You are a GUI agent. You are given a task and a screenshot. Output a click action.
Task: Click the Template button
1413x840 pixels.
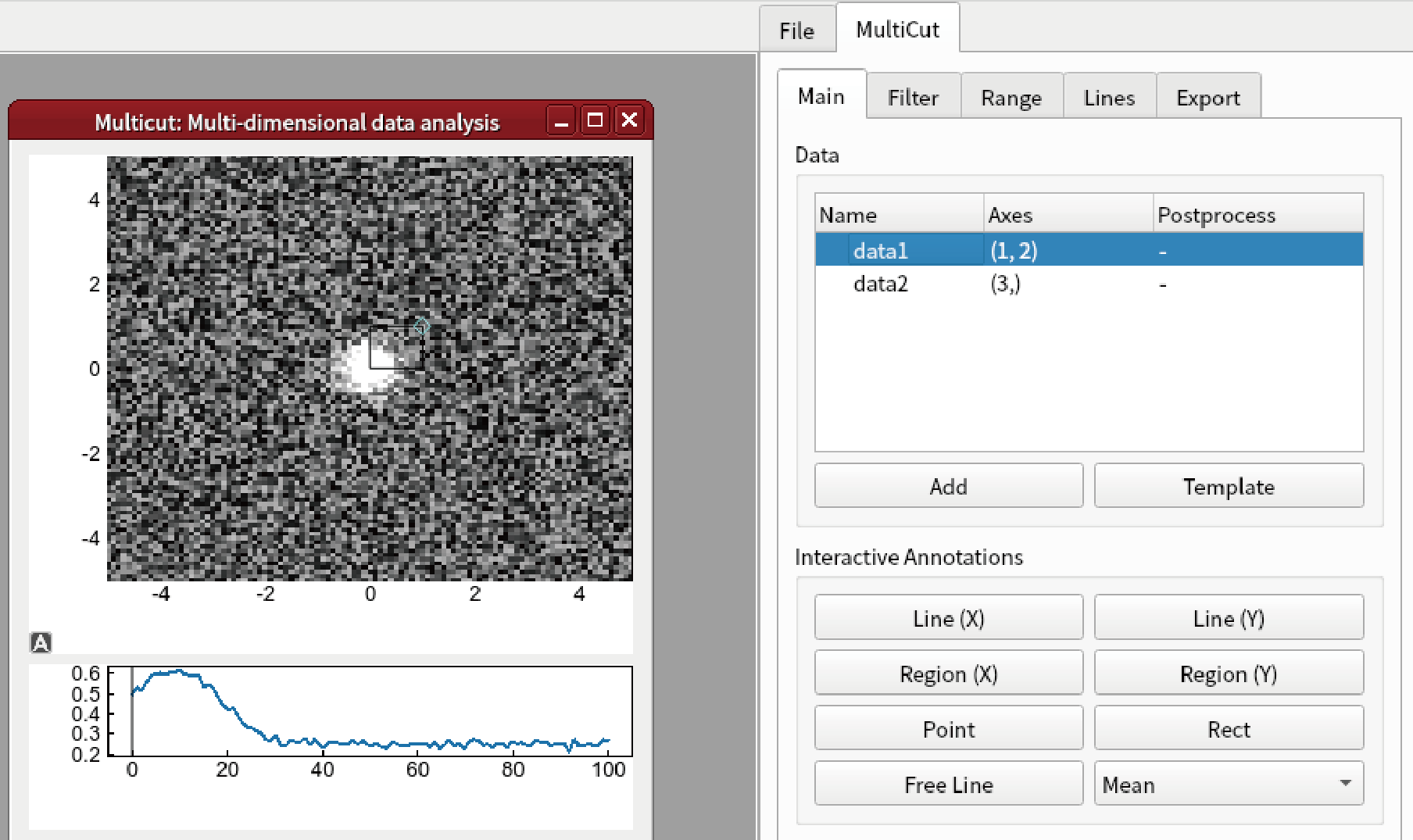(1229, 486)
